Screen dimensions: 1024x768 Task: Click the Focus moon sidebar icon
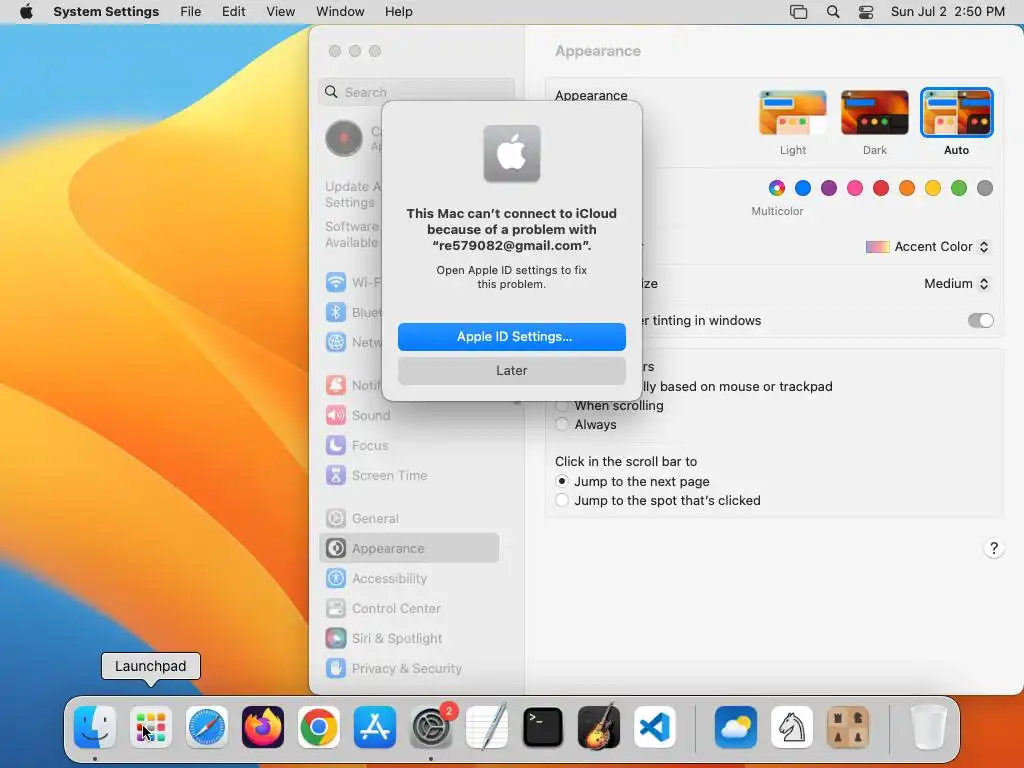[x=336, y=445]
